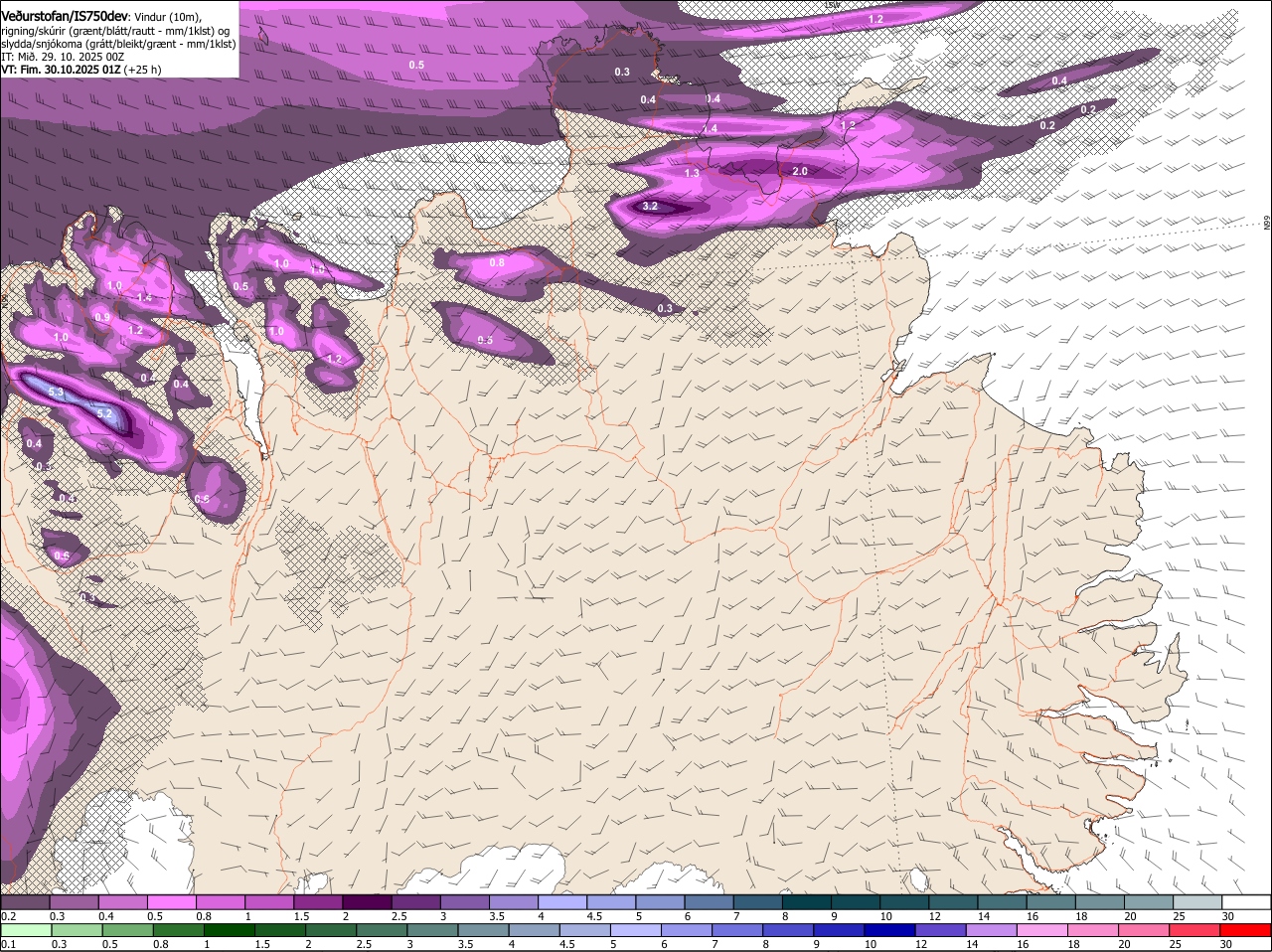
Task: Click the Veðurstofan/IS750dev title text
Action: click(65, 15)
